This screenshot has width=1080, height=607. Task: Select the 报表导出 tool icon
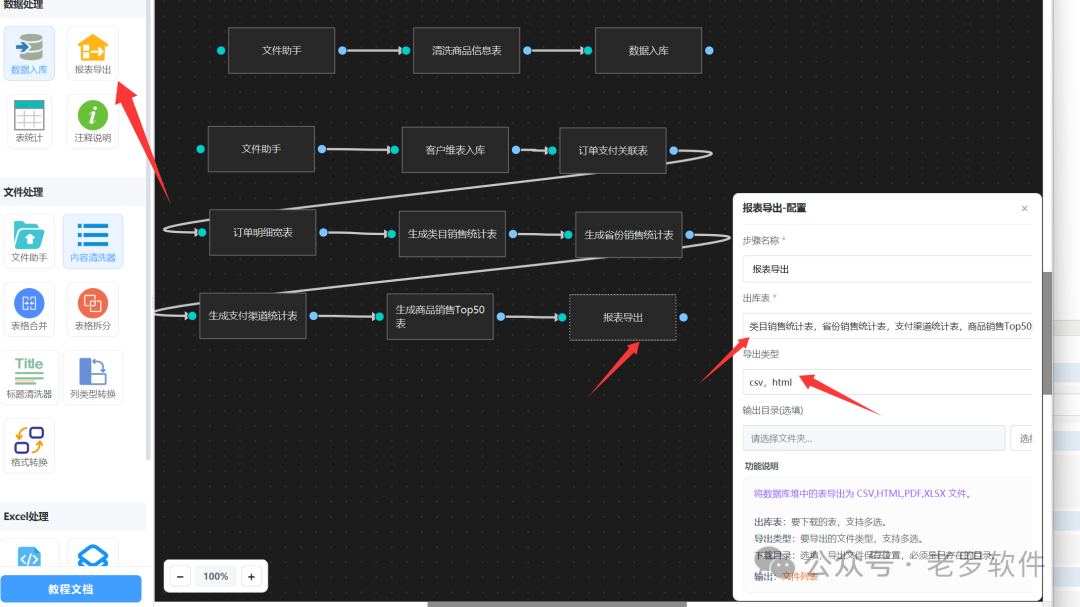point(93,53)
